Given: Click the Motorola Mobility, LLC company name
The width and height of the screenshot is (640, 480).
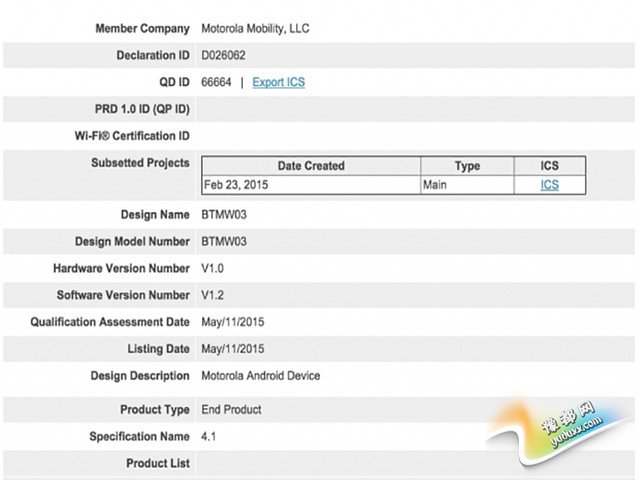Looking at the screenshot, I should [256, 28].
